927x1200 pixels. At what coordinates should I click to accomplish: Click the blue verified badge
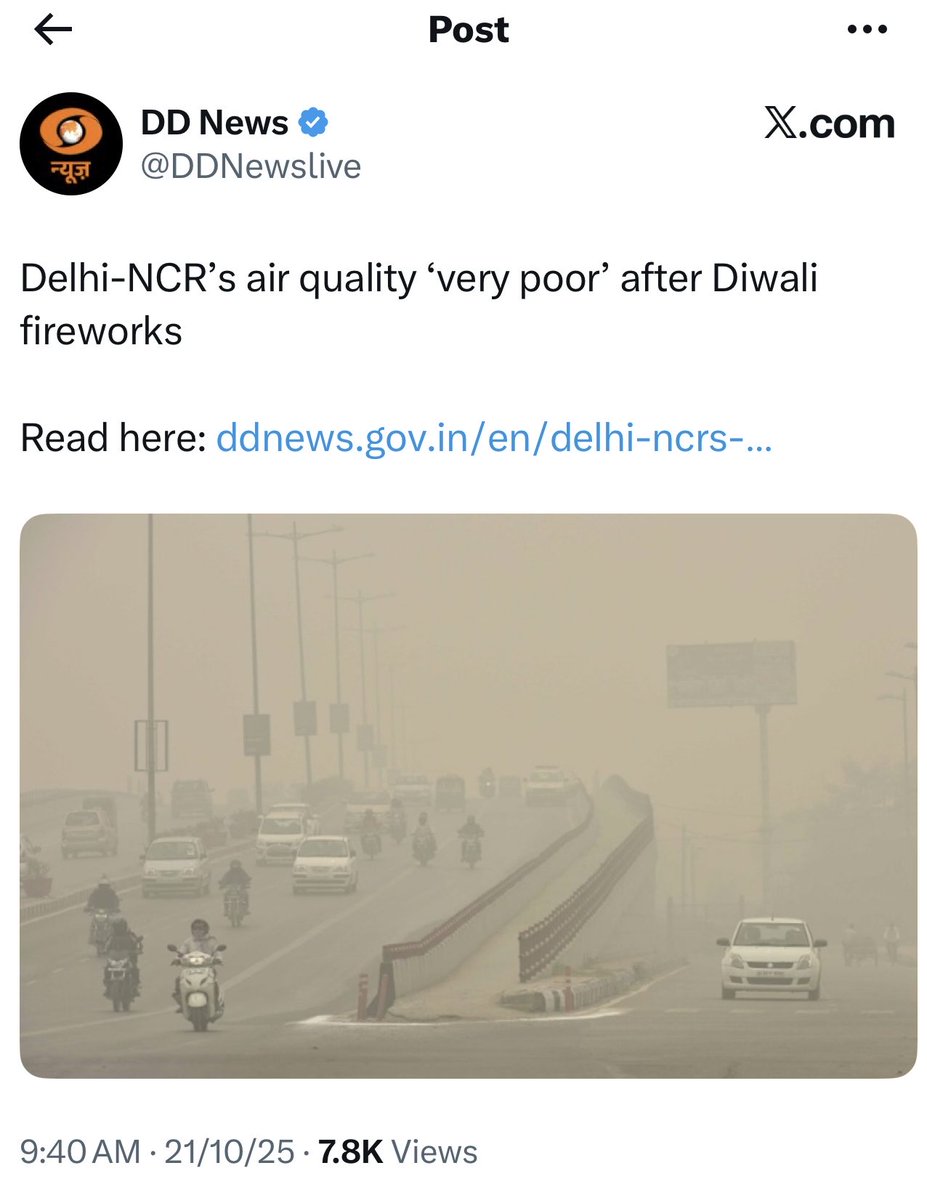coord(314,124)
